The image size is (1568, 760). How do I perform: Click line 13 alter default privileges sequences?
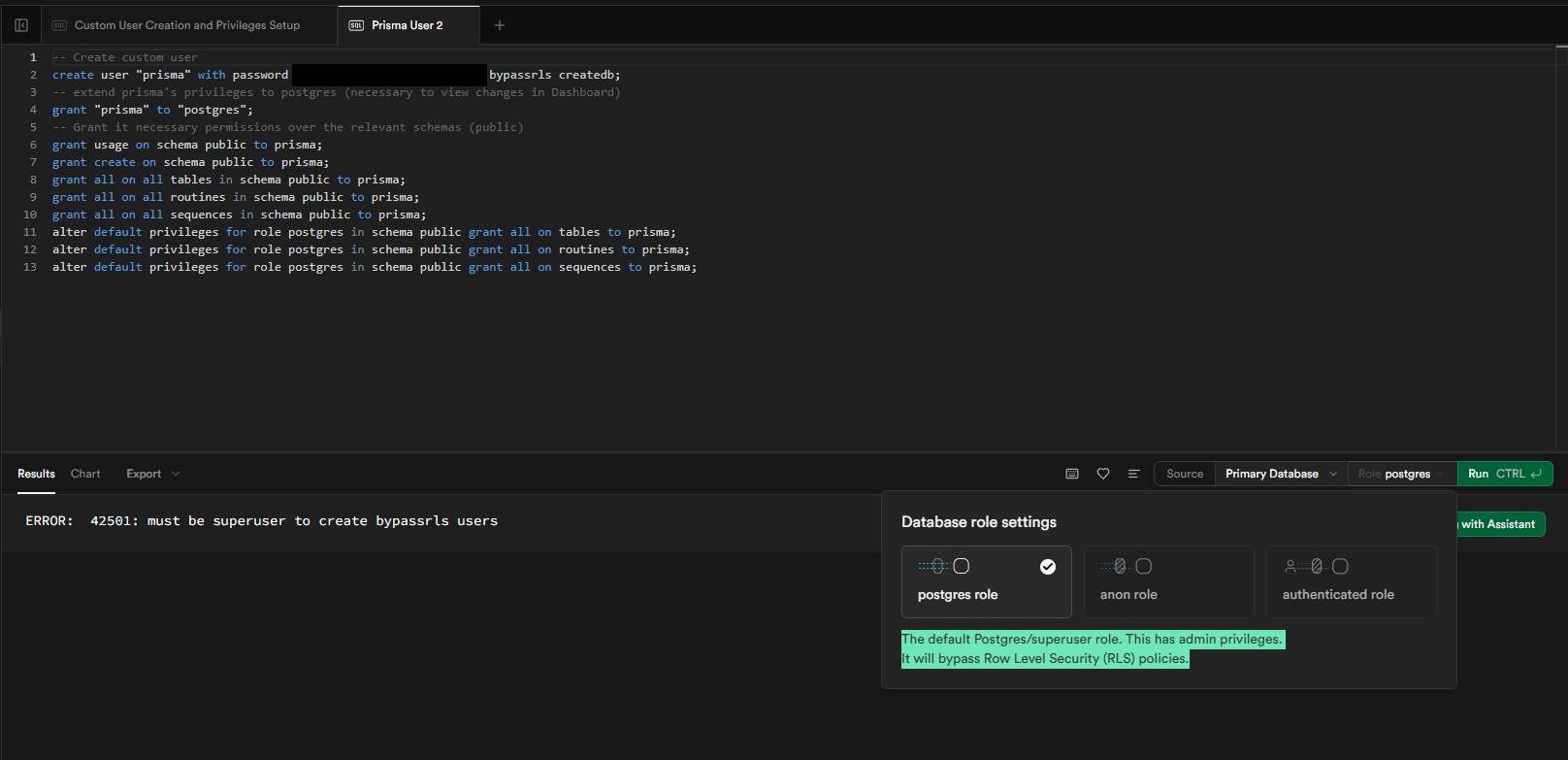pos(375,267)
